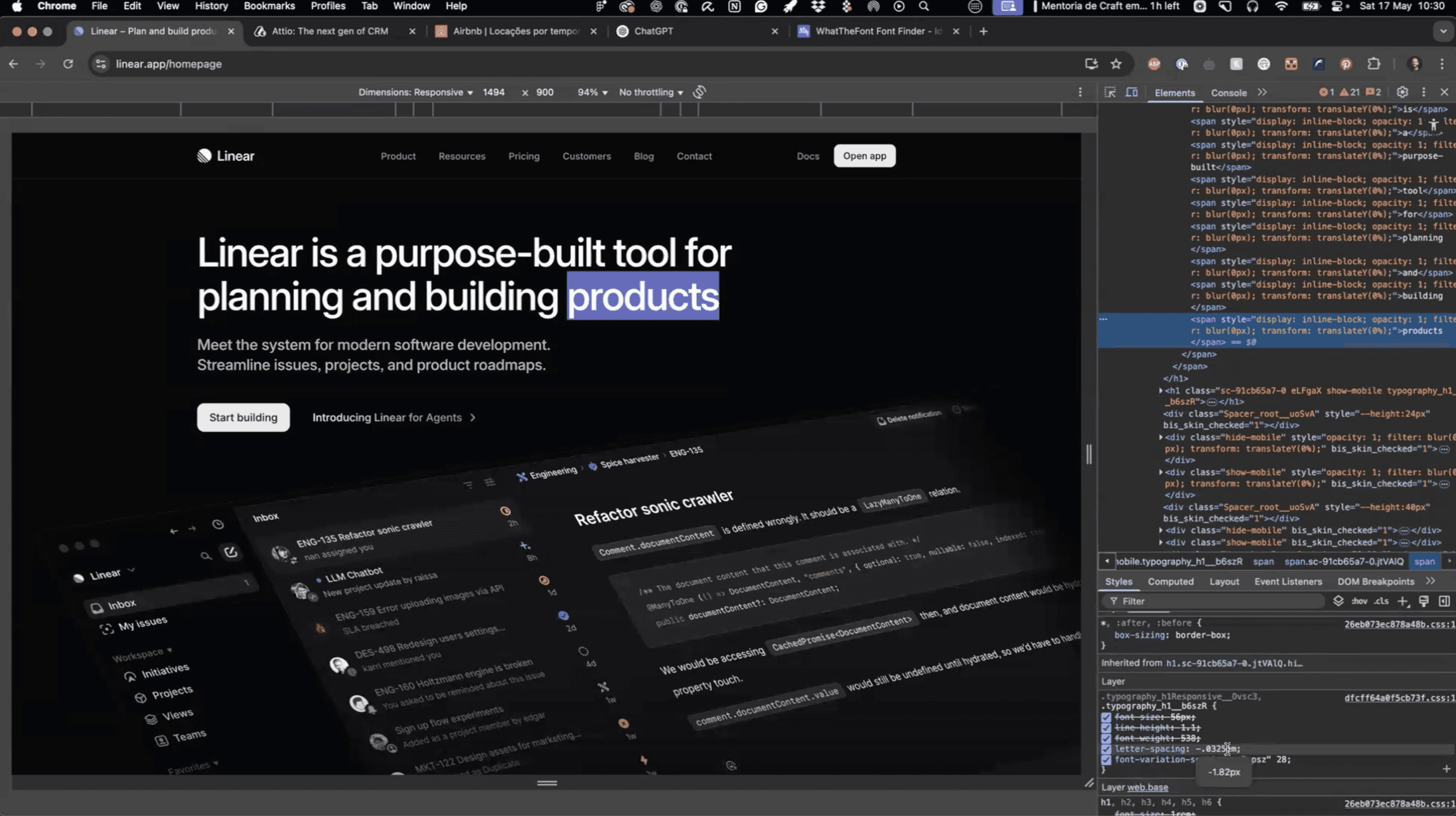Switch to the Console tab

1228,93
